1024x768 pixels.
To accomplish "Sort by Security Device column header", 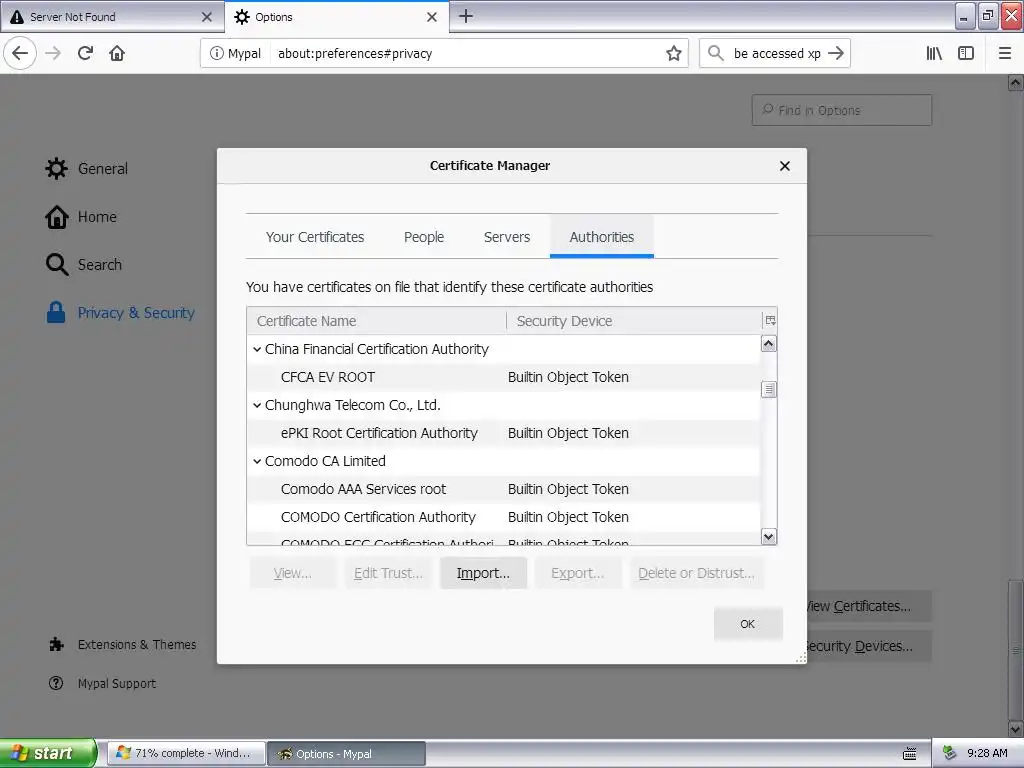I will 634,321.
